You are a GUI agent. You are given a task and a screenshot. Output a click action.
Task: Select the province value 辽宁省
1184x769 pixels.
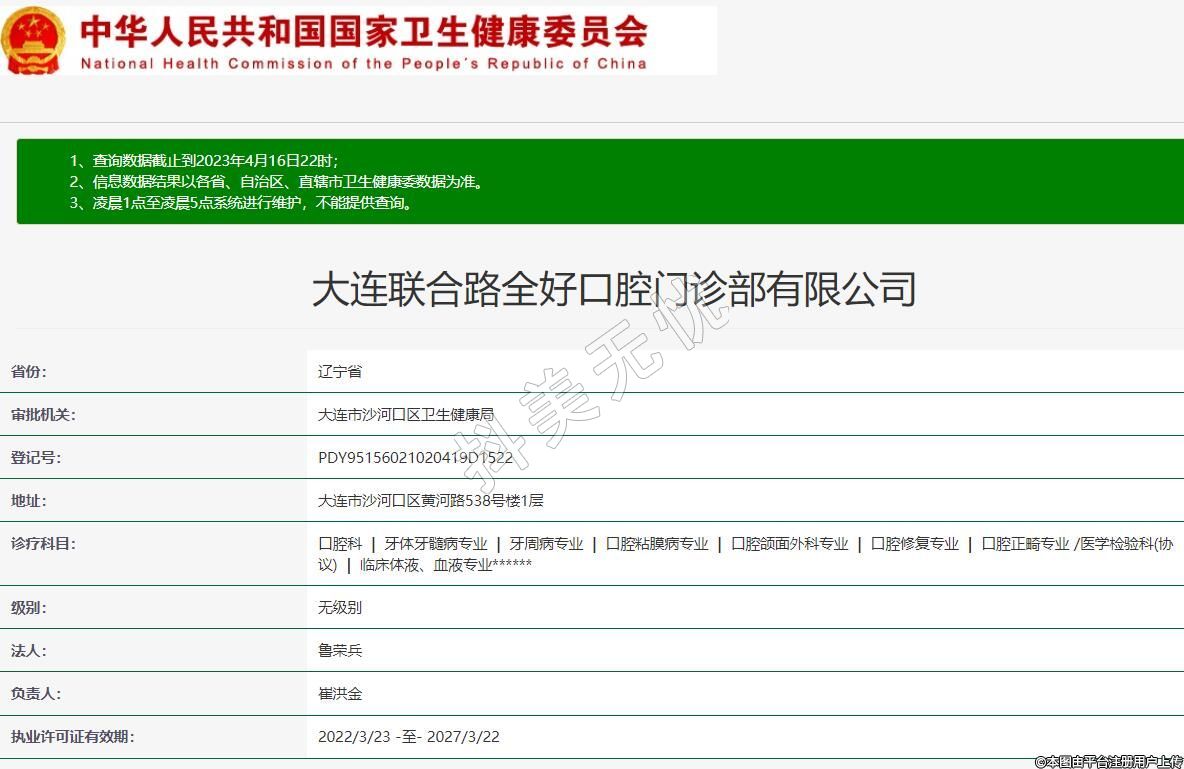click(x=340, y=372)
